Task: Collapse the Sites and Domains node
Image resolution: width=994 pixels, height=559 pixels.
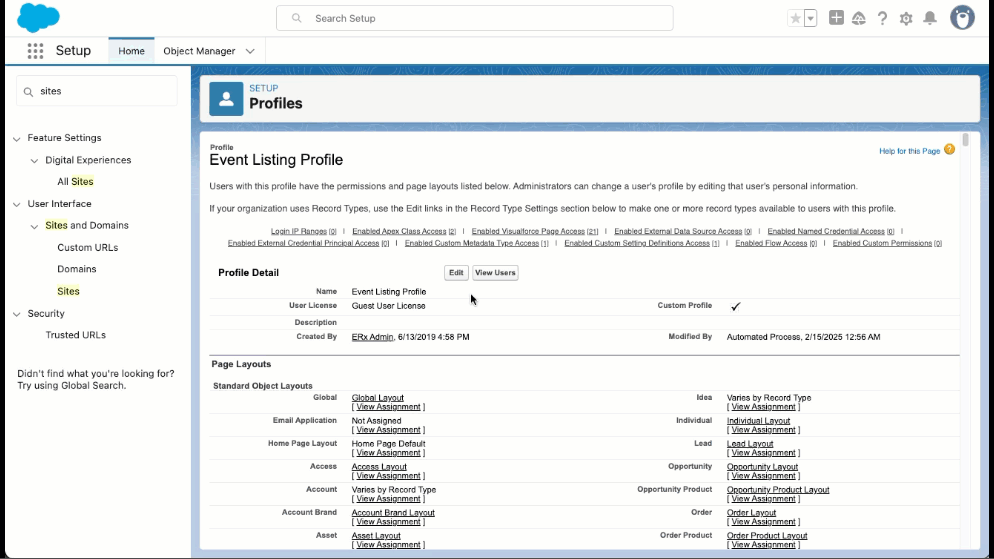Action: point(35,226)
